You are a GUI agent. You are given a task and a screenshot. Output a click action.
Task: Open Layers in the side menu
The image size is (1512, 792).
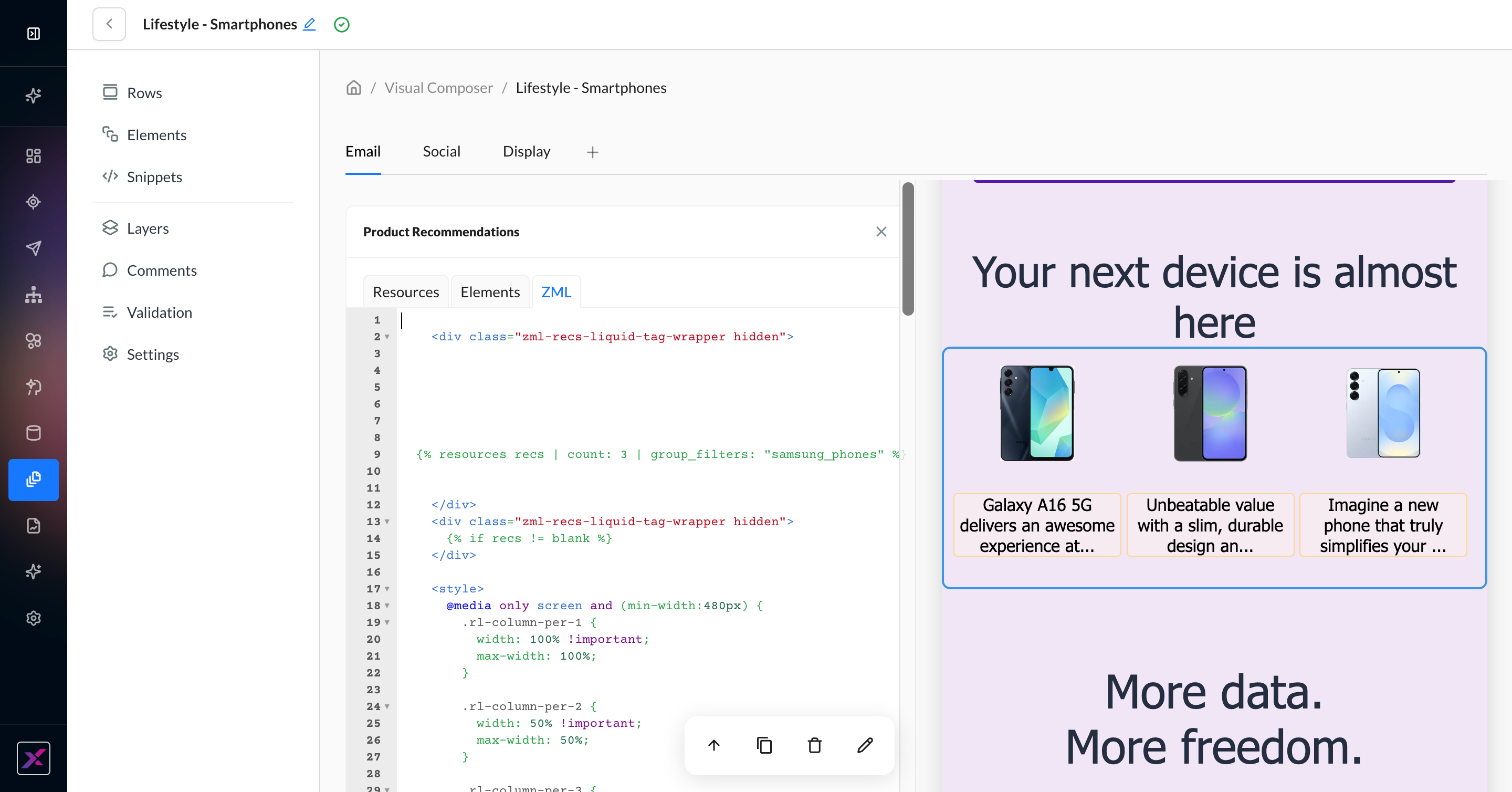click(135, 228)
